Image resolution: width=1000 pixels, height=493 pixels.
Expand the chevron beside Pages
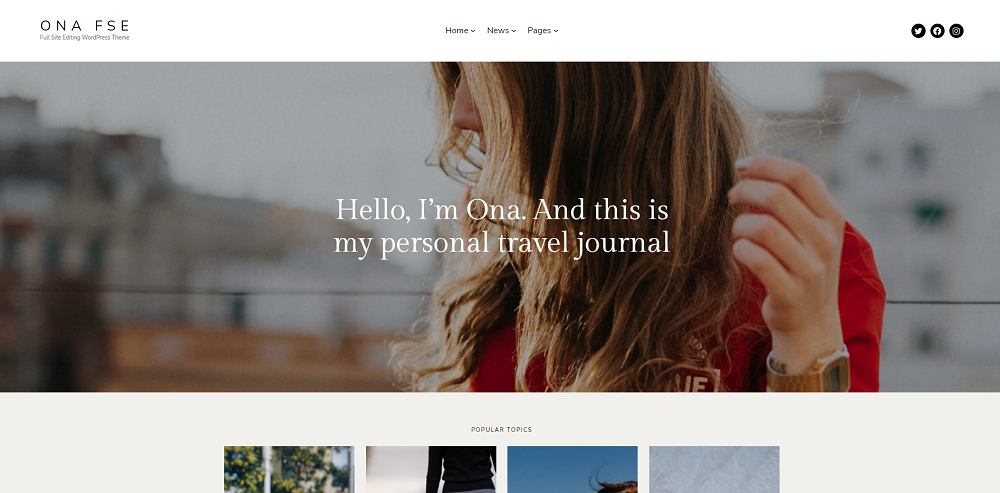click(555, 31)
